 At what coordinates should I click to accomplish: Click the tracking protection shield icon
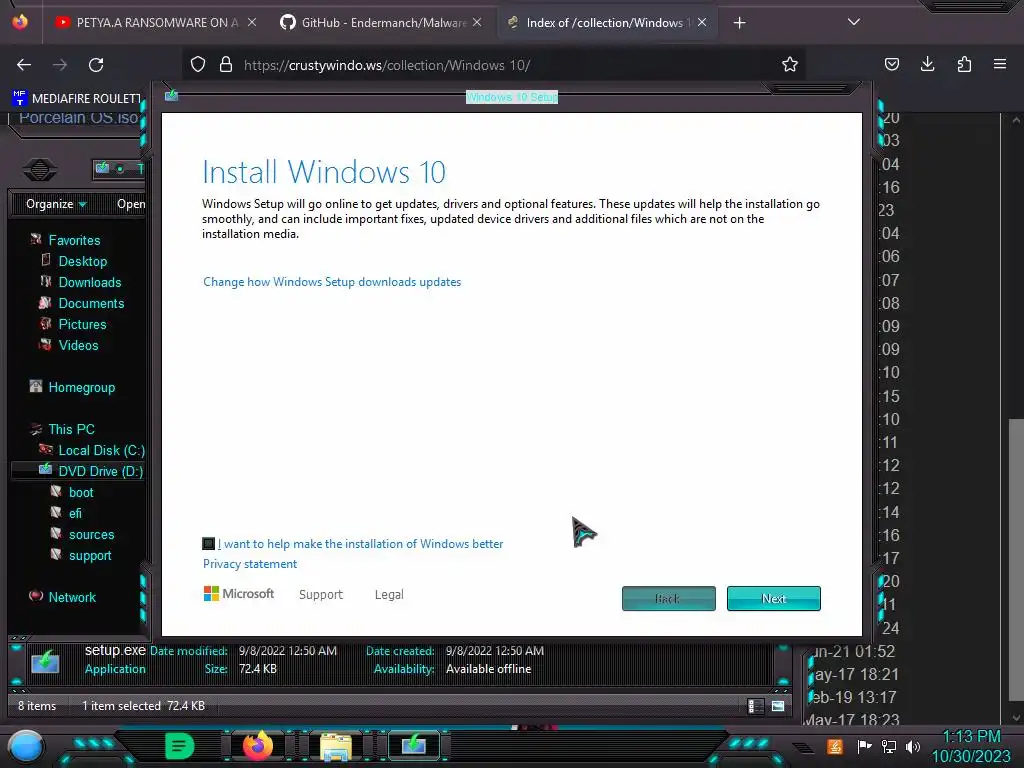click(198, 65)
